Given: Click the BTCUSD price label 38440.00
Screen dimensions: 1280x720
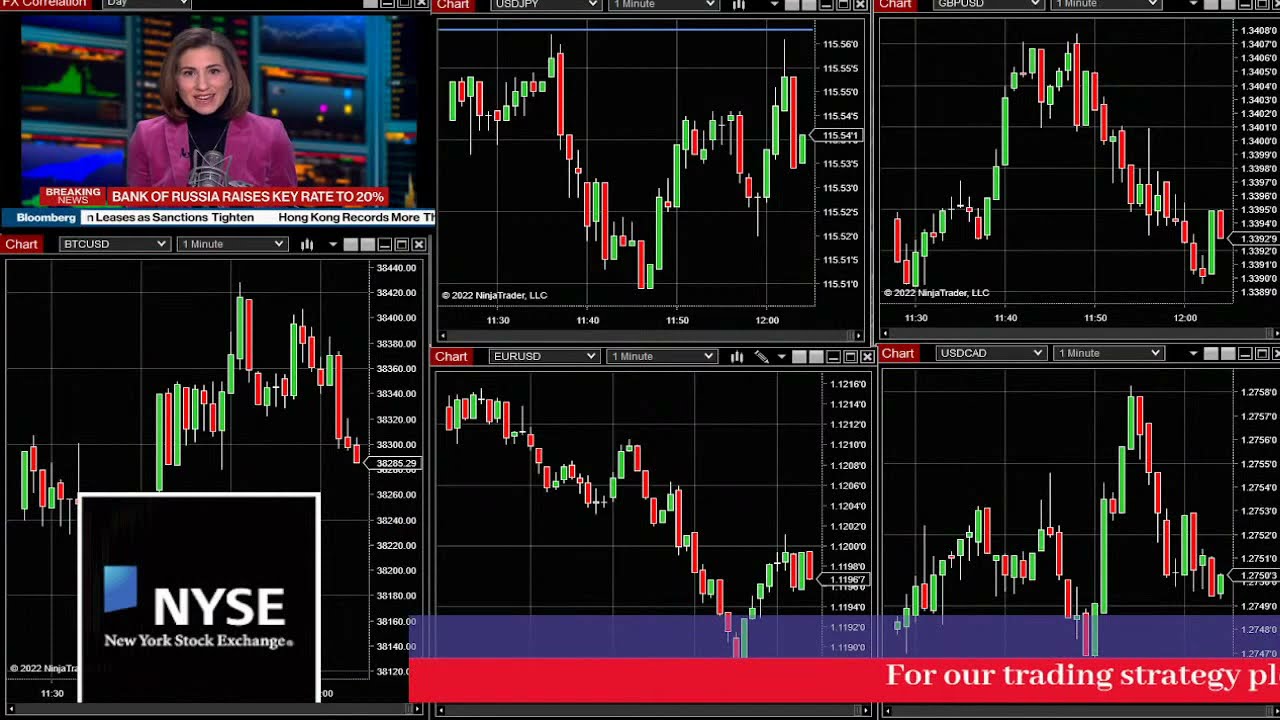Looking at the screenshot, I should tap(396, 268).
